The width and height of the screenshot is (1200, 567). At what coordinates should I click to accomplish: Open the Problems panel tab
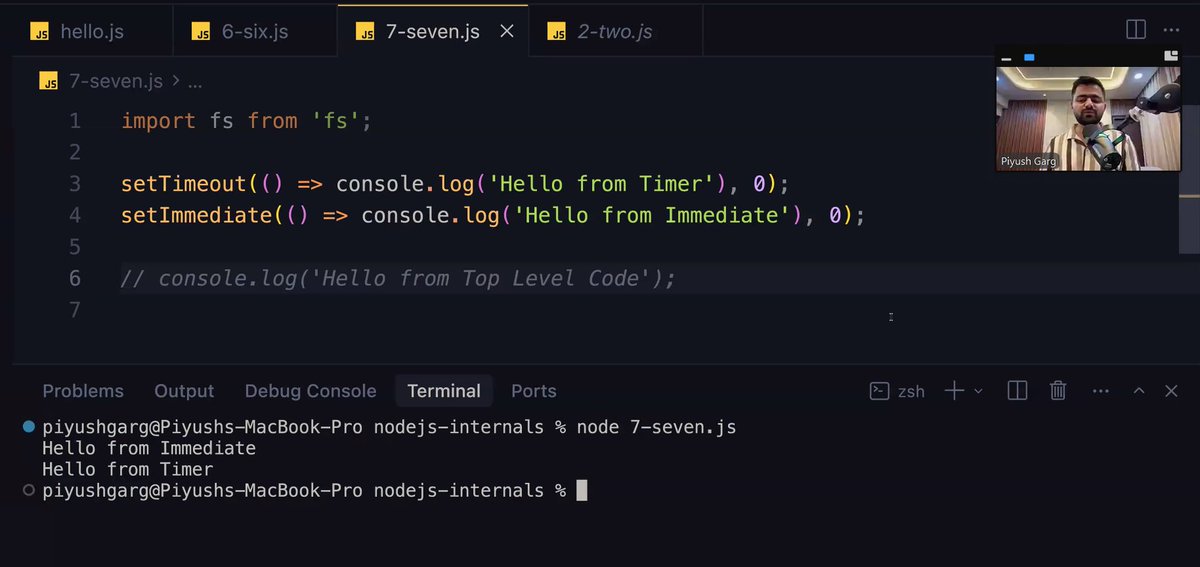83,391
